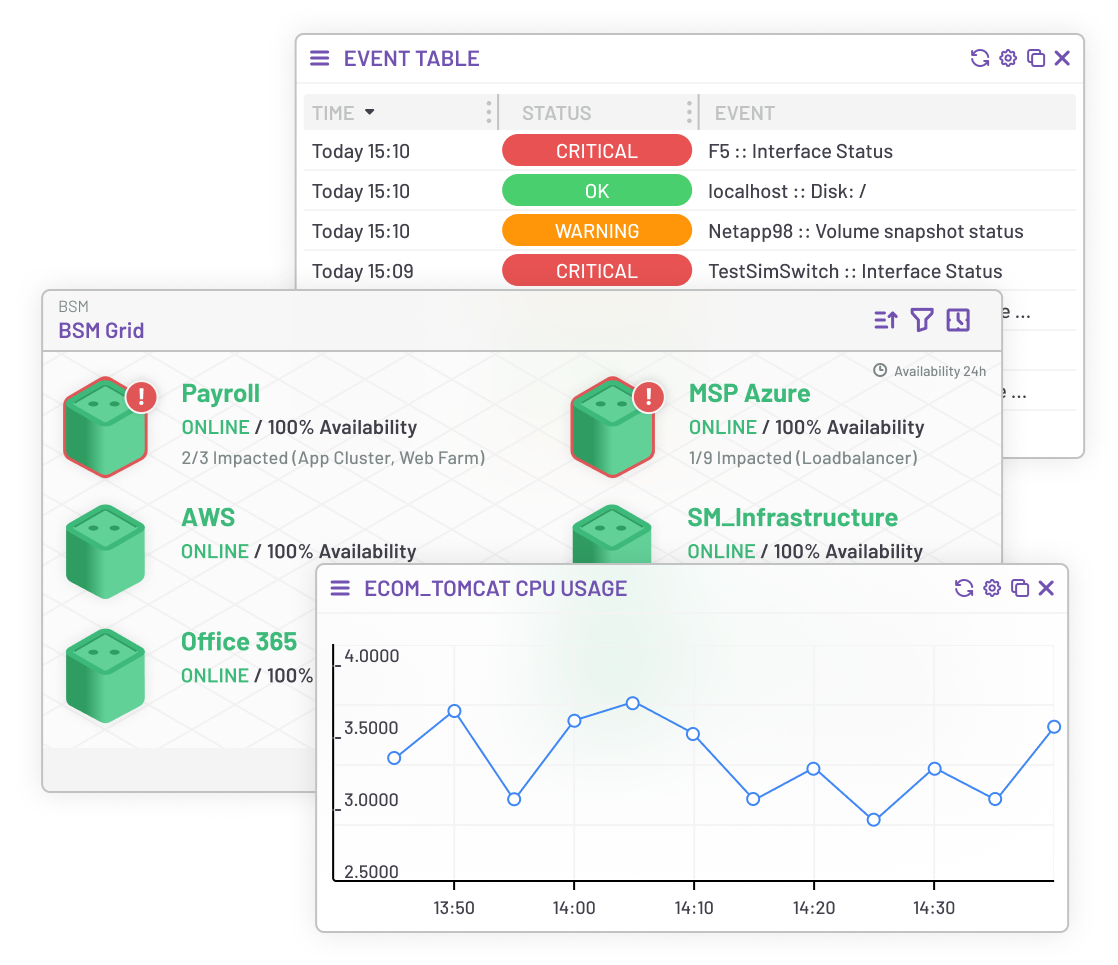This screenshot has width=1118, height=965.
Task: Open the EVENT column options menu
Action: [744, 112]
